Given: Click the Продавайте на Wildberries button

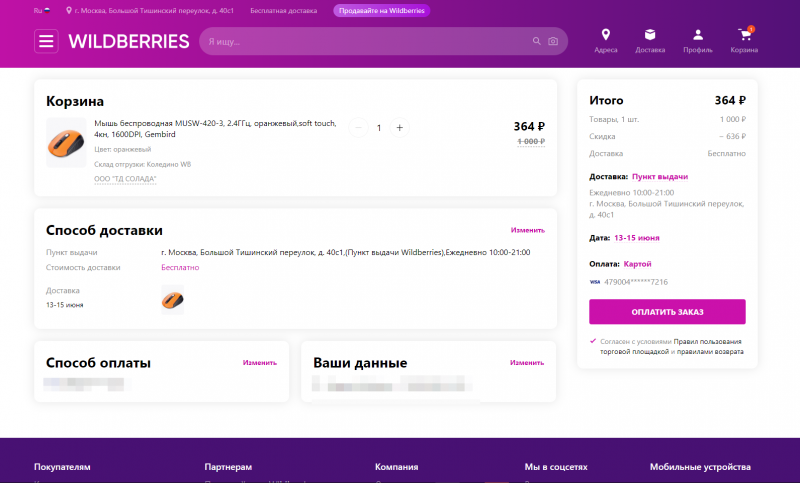Looking at the screenshot, I should click(381, 10).
